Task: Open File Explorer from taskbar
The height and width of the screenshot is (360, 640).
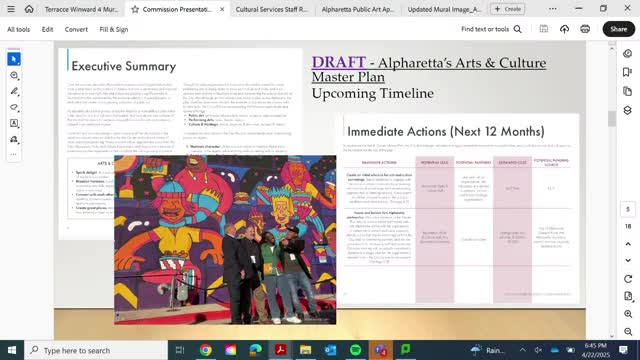Action: [305, 350]
